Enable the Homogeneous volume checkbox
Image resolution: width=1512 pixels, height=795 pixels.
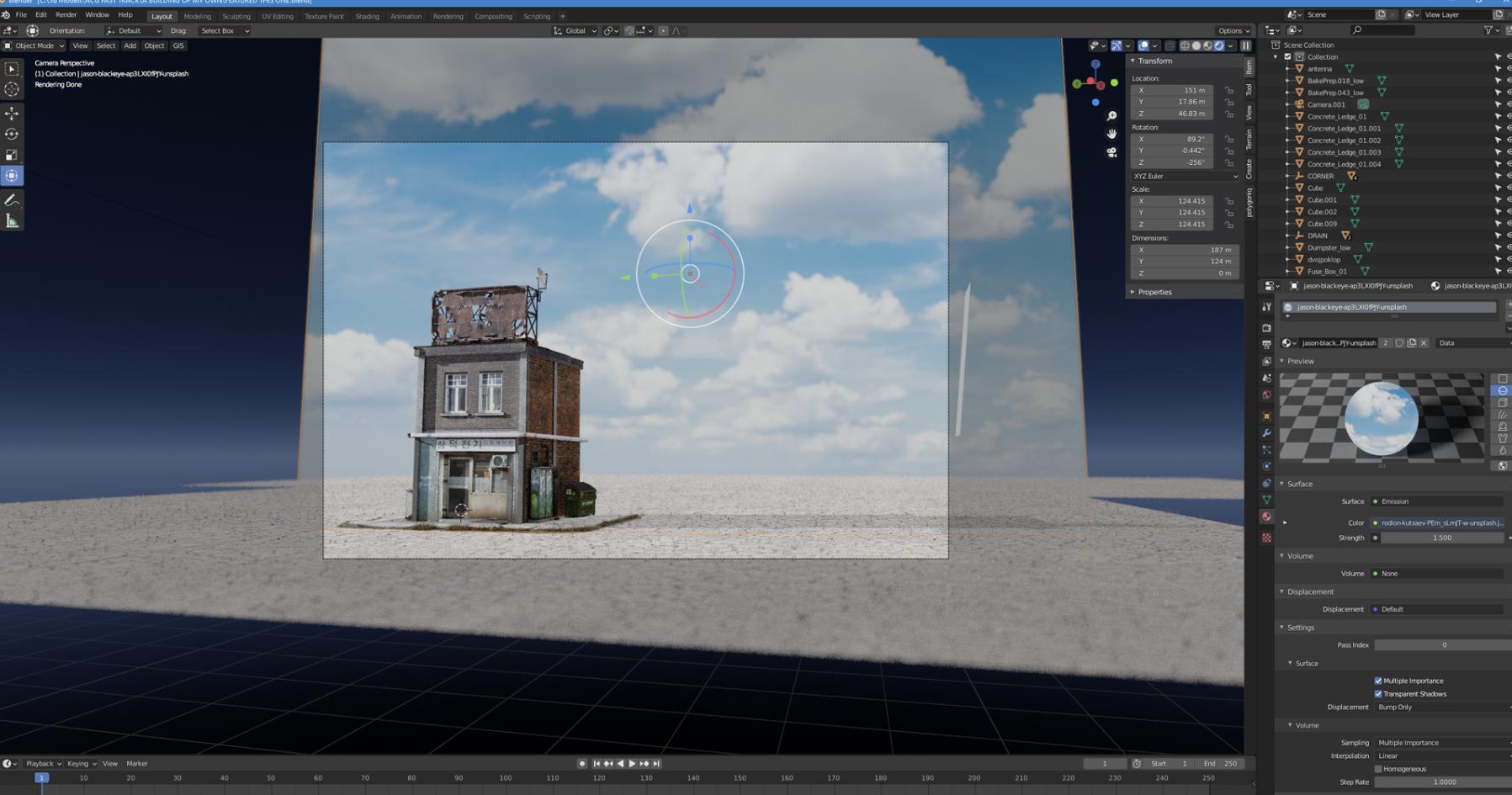[1378, 769]
